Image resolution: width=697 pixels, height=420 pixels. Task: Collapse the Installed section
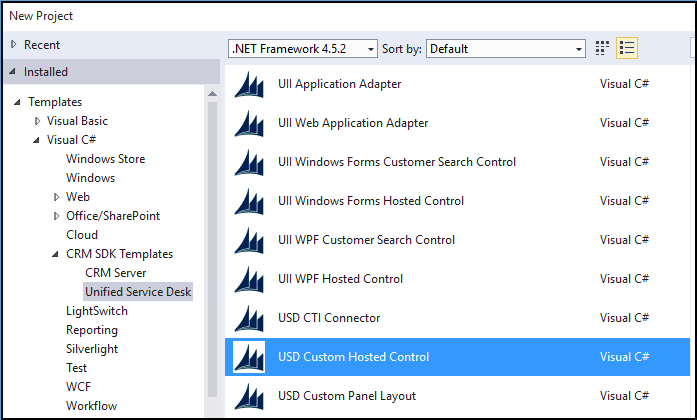(13, 72)
